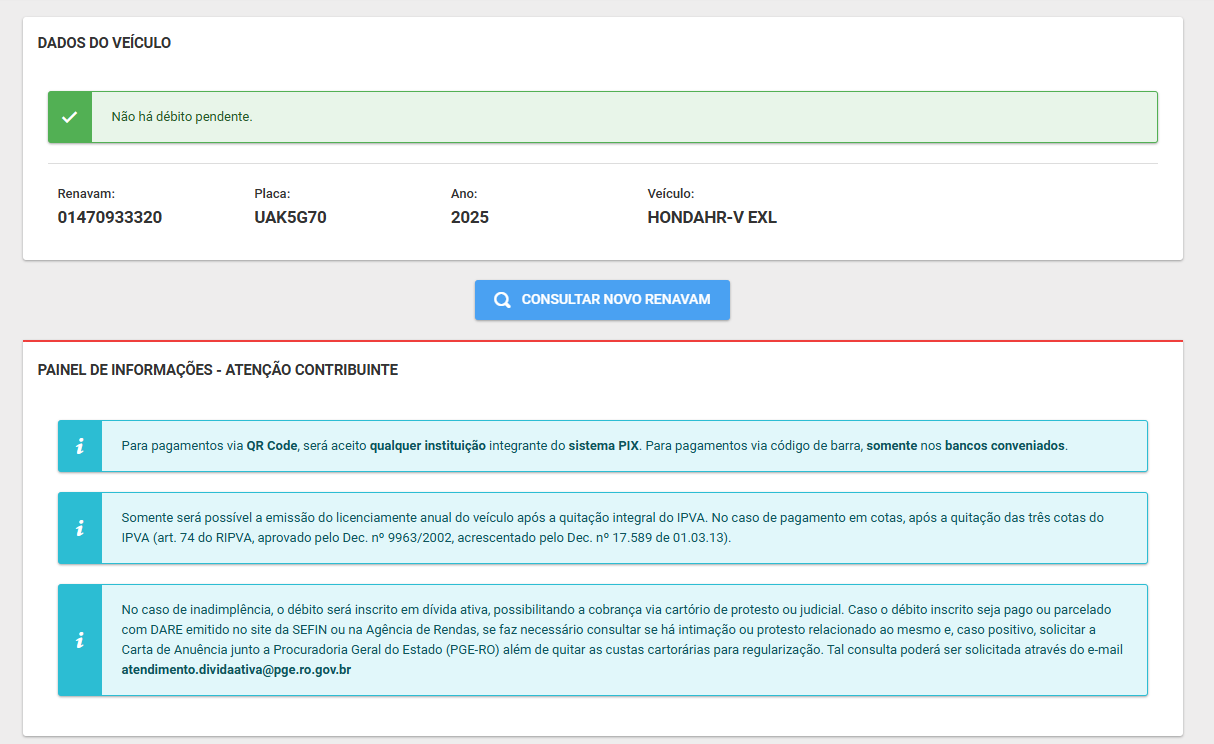1214x744 pixels.
Task: Click the Dados do Veículo heading
Action: (104, 43)
